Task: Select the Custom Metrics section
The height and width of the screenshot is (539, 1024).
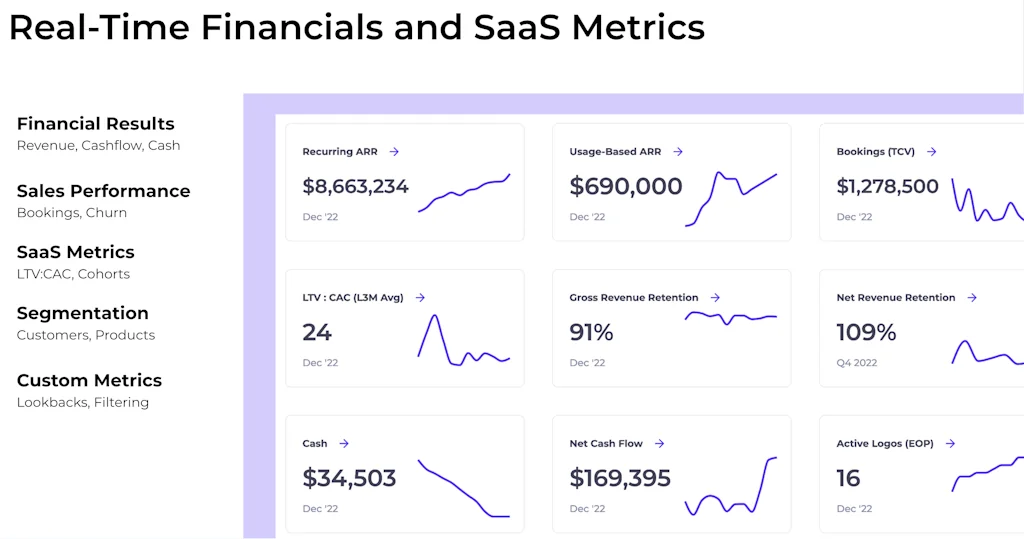Action: click(89, 380)
